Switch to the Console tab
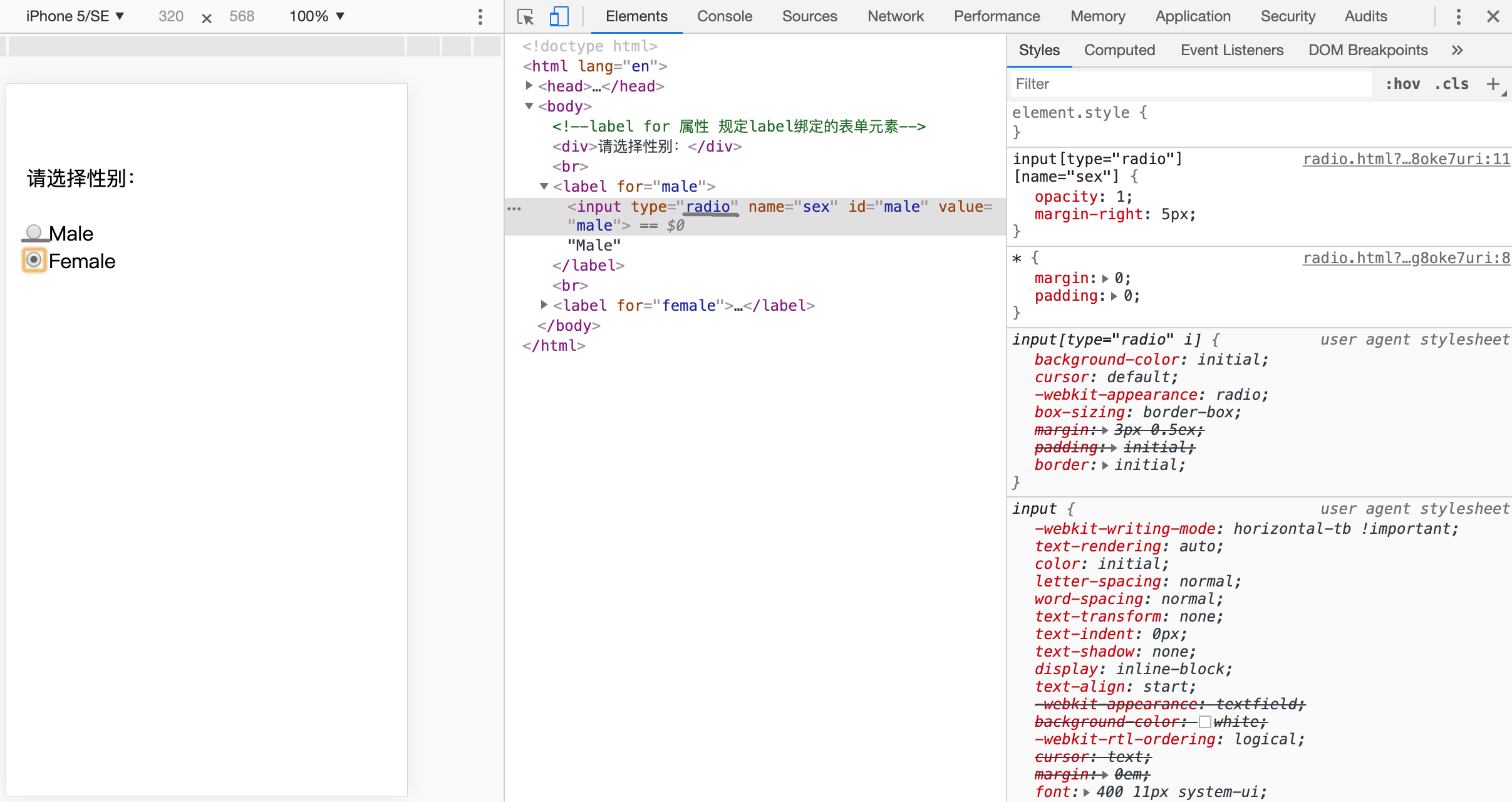Screen dimensions: 1512x802 (x=724, y=16)
